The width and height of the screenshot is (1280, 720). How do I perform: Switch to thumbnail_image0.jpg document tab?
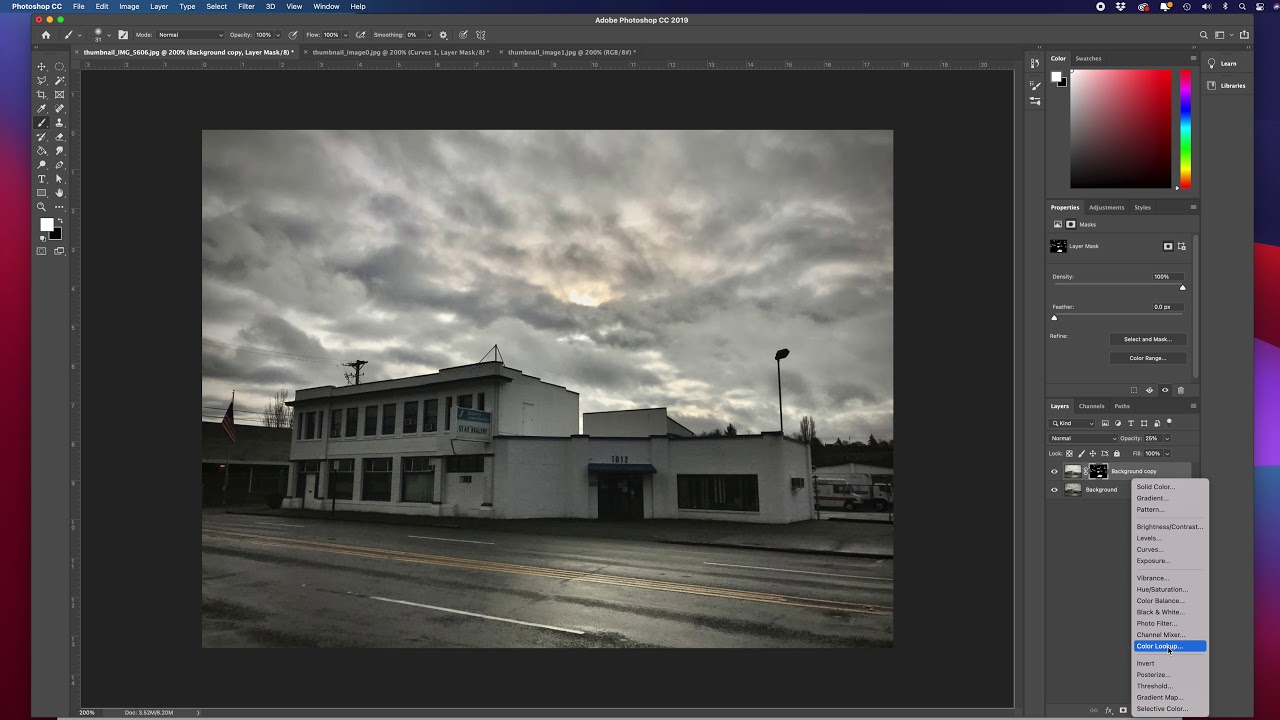[x=400, y=52]
